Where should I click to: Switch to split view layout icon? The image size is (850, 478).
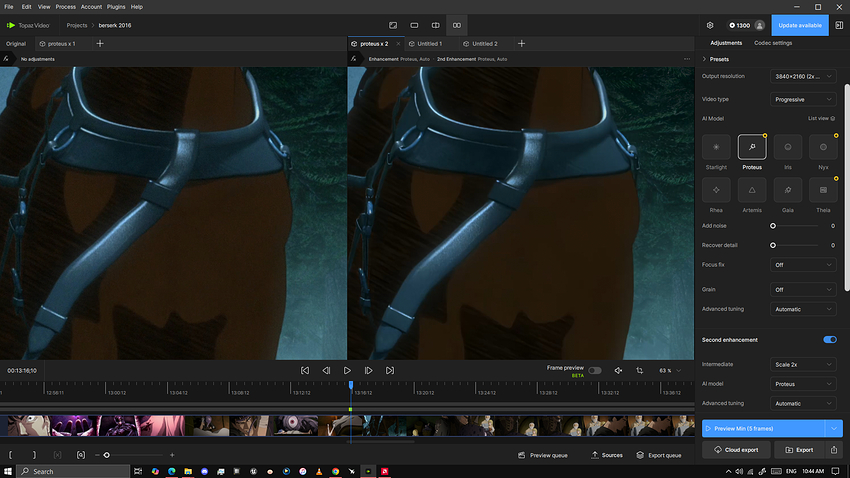(435, 25)
